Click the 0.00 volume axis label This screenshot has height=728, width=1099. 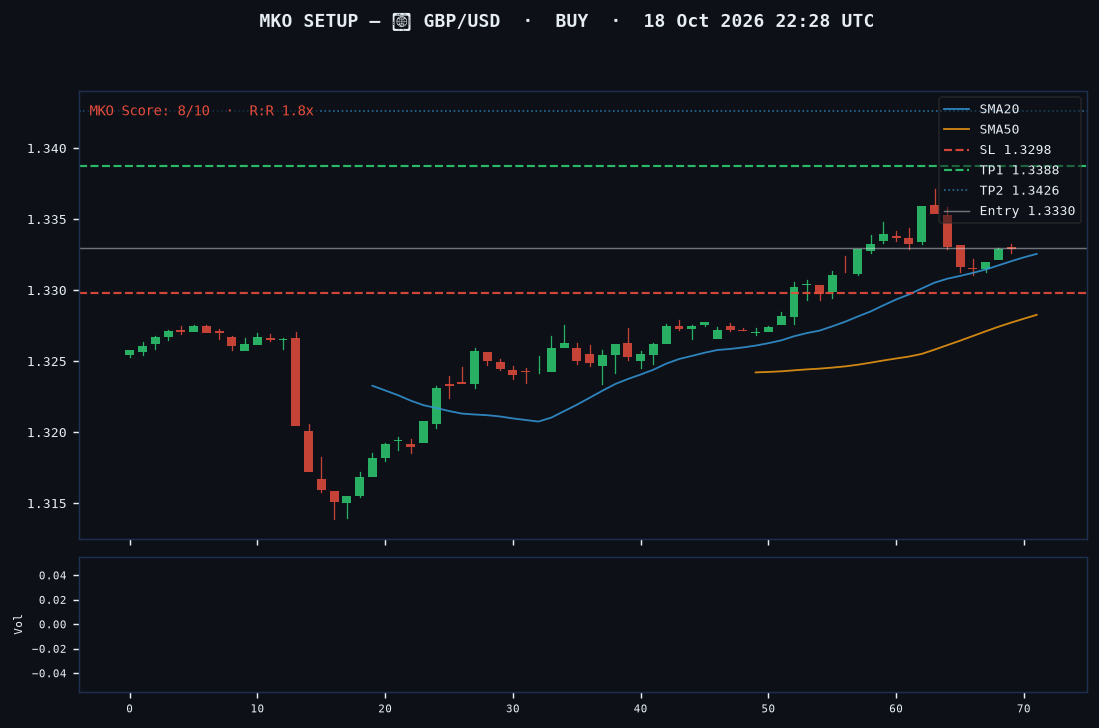(x=53, y=624)
